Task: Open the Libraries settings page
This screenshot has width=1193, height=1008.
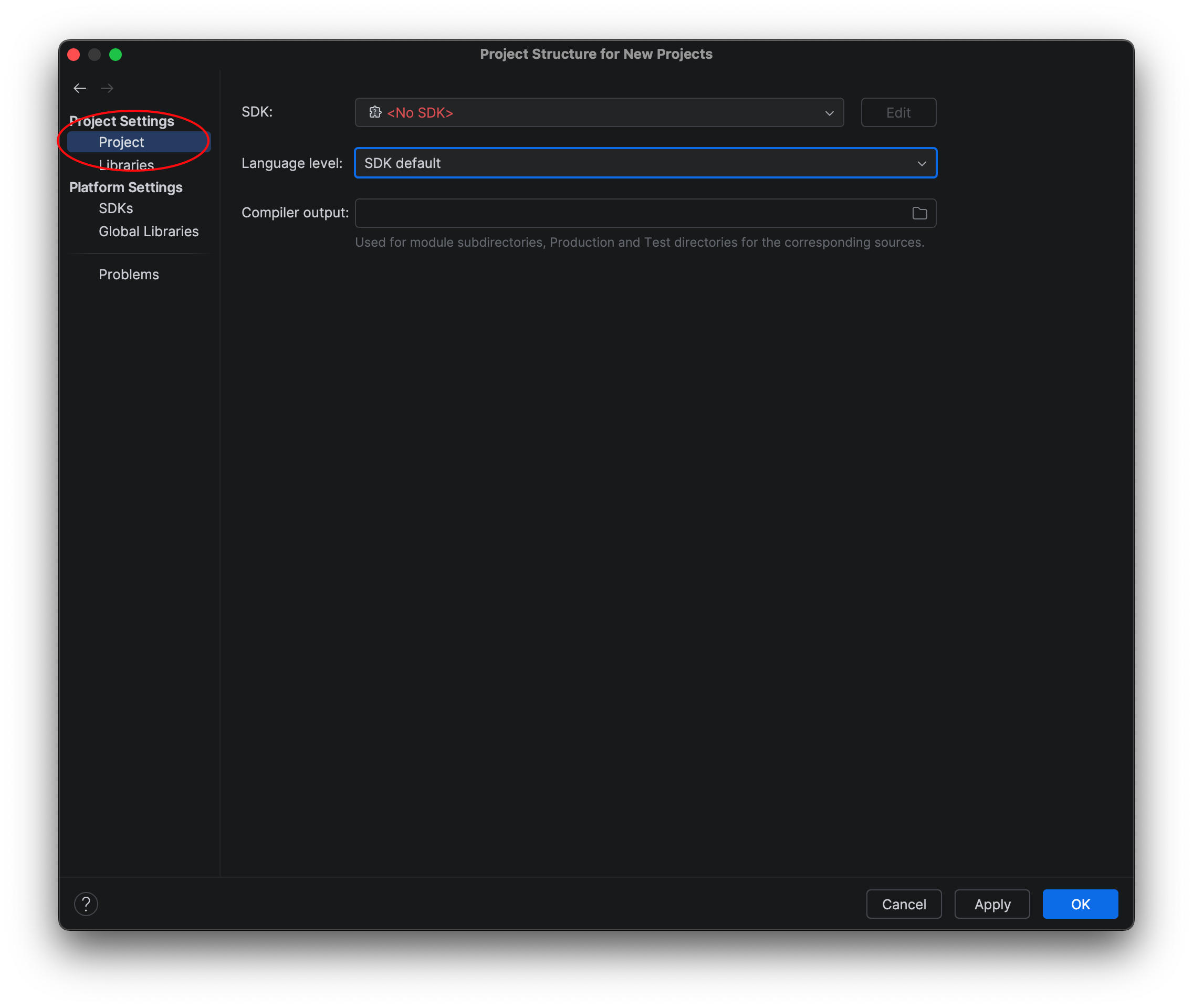Action: click(x=127, y=165)
